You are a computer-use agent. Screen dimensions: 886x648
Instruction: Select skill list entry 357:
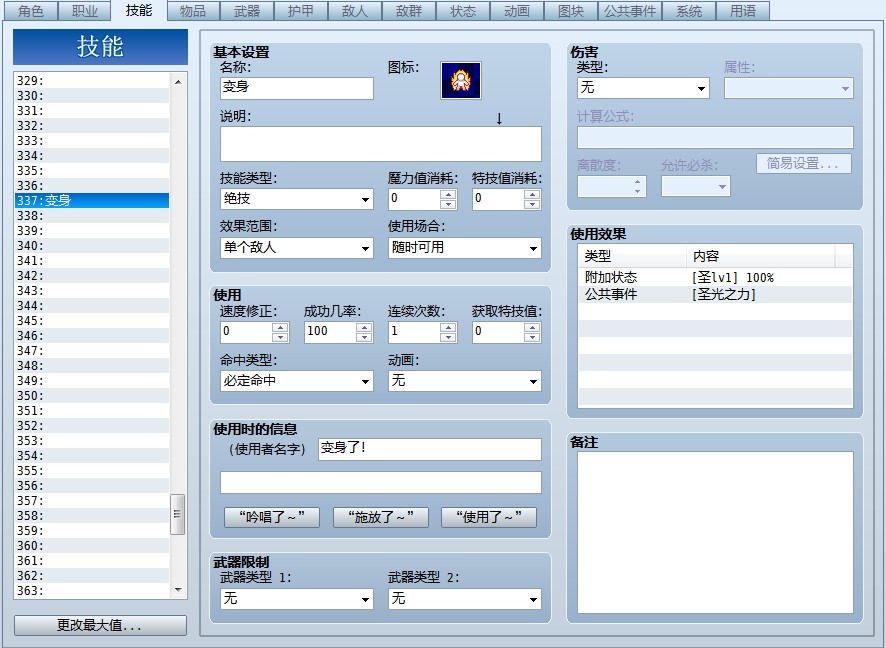tap(92, 501)
